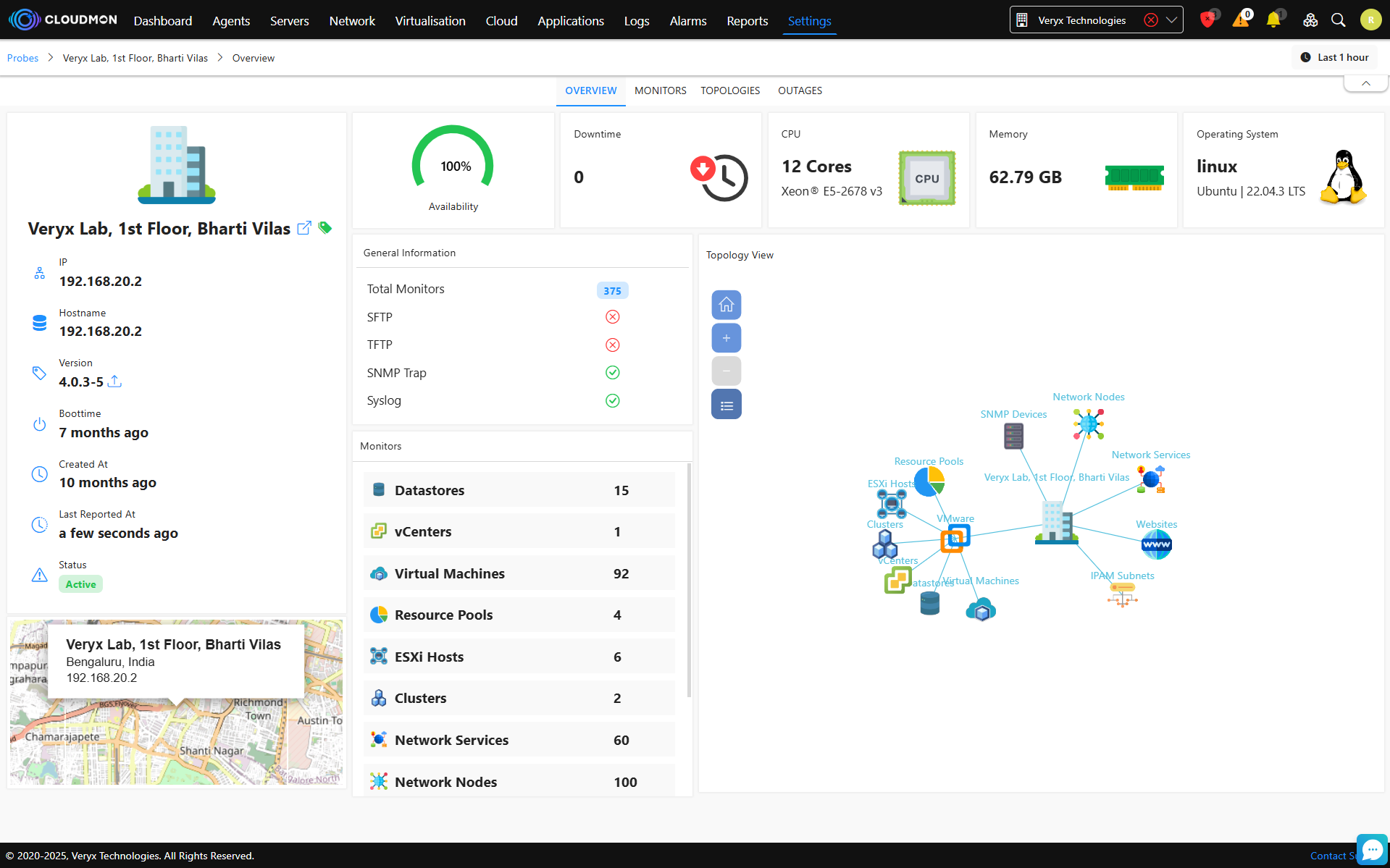Open the search magnifier in top bar

1338,20
